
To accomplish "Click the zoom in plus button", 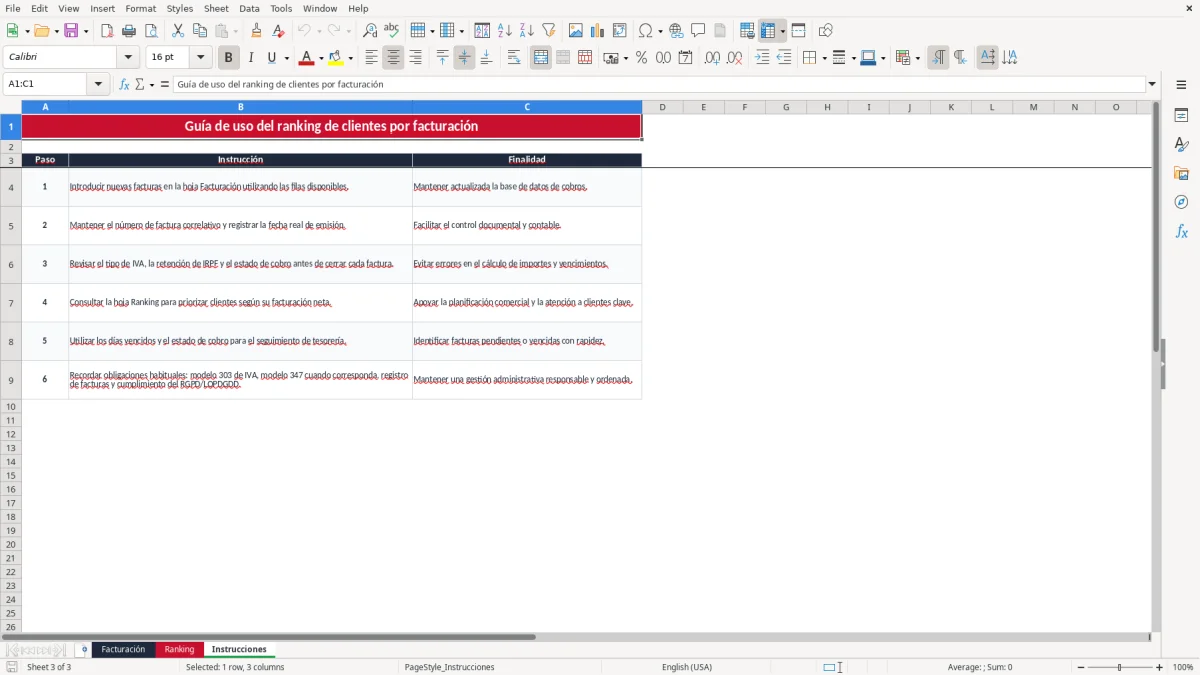I will pyautogui.click(x=1160, y=667).
